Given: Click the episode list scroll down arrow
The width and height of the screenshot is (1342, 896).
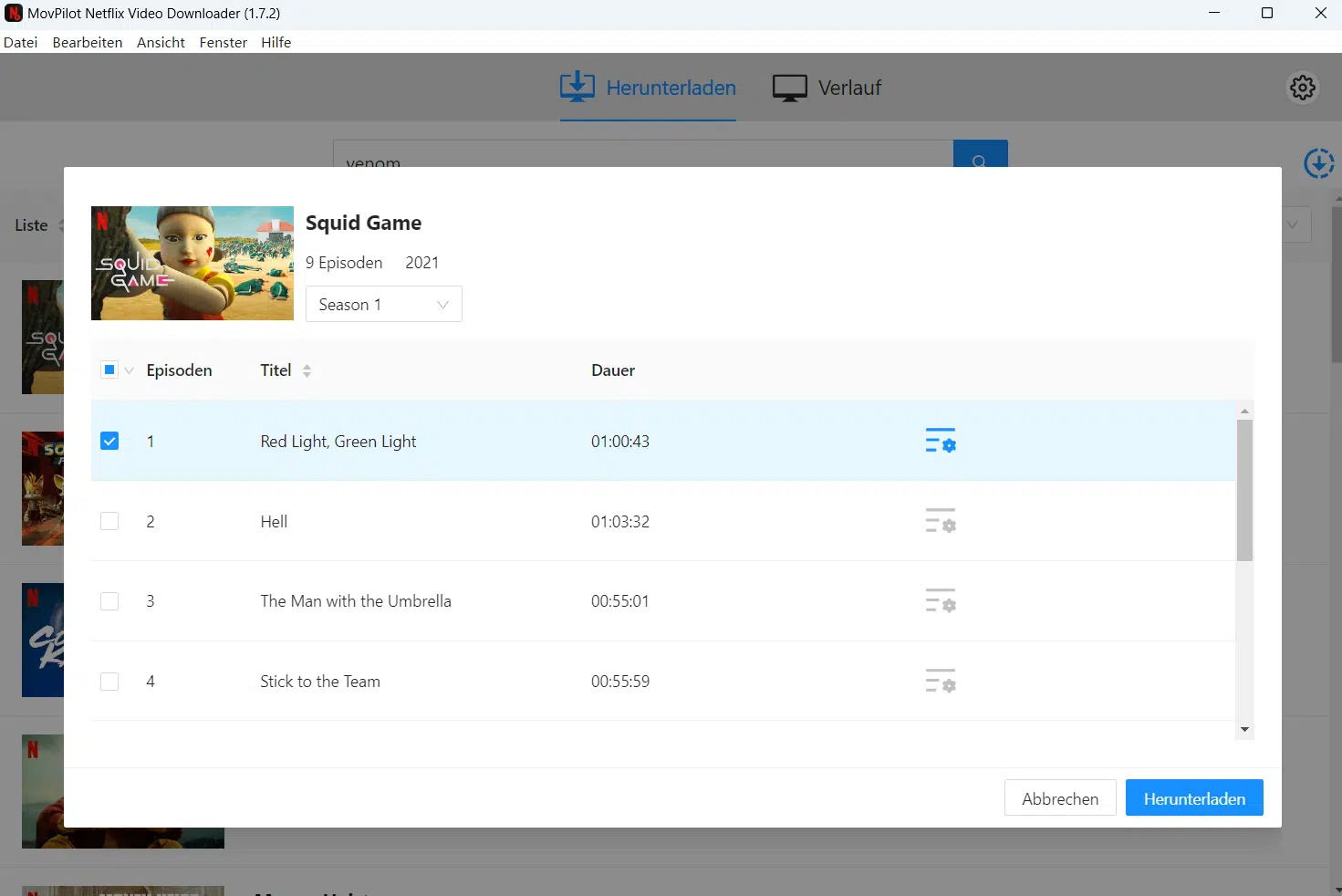Looking at the screenshot, I should [1244, 730].
